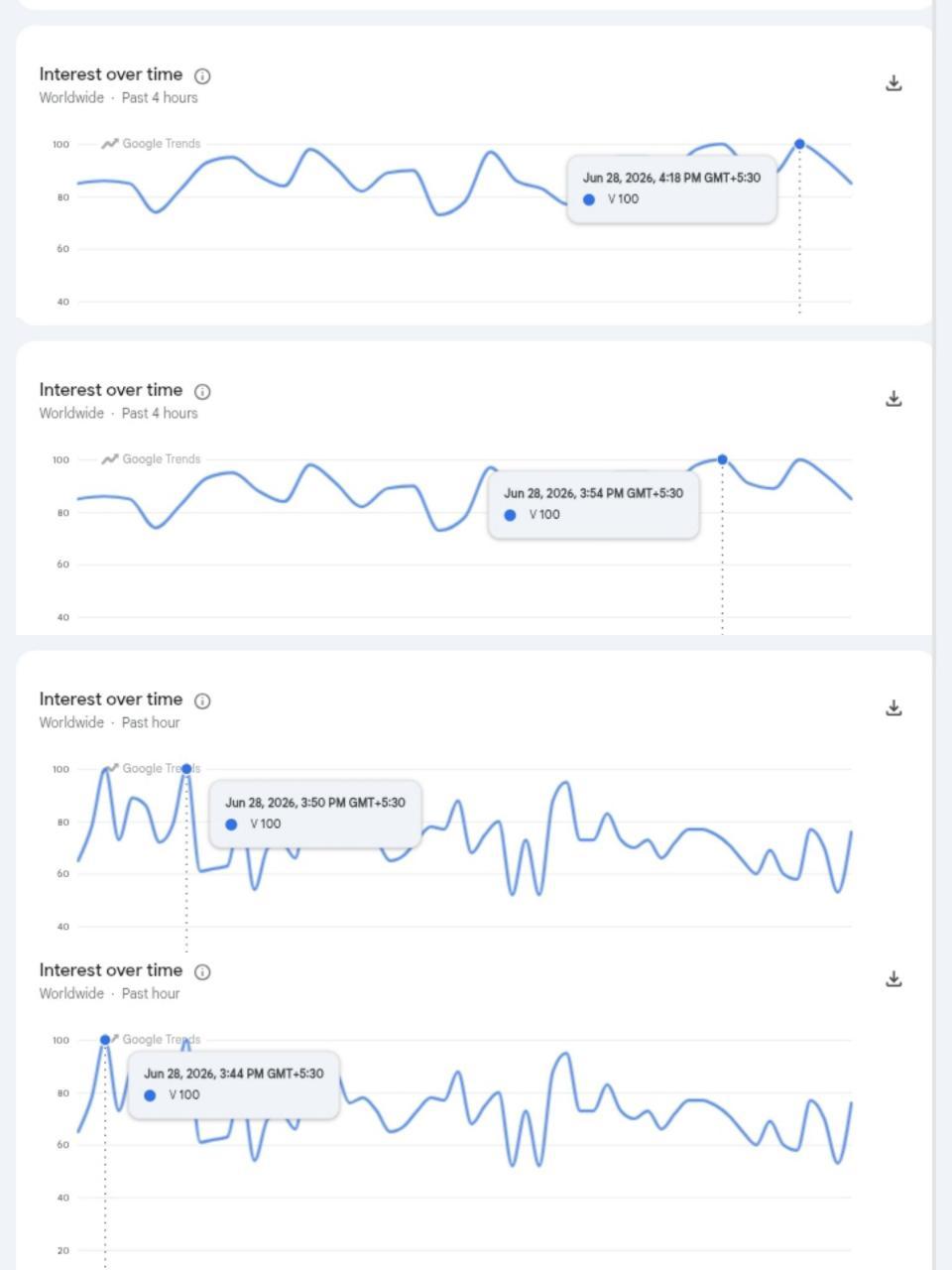Click the Google Trends logo on first chart

coord(151,144)
